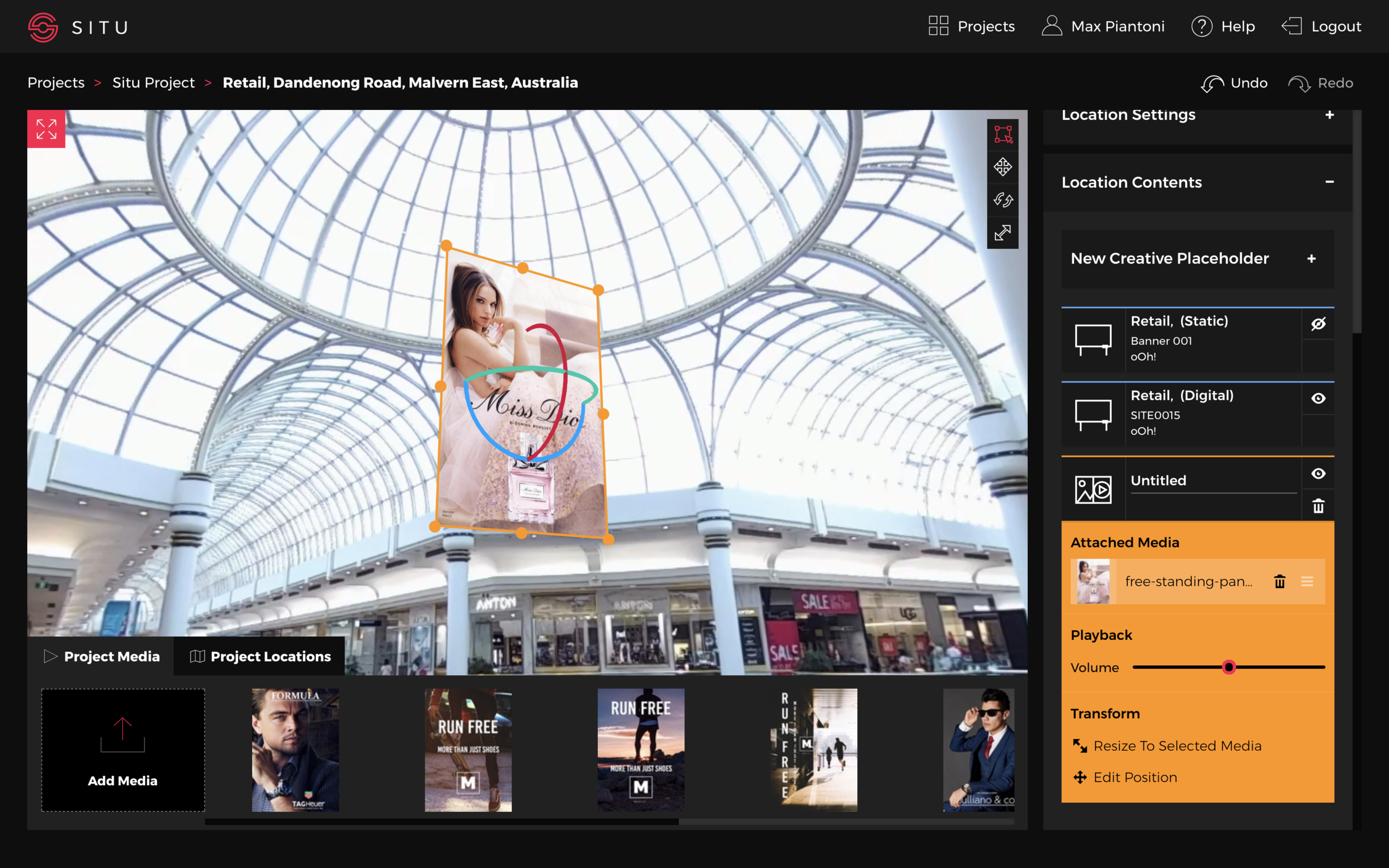1389x868 pixels.
Task: Click the SITU logo icon
Action: click(43, 27)
